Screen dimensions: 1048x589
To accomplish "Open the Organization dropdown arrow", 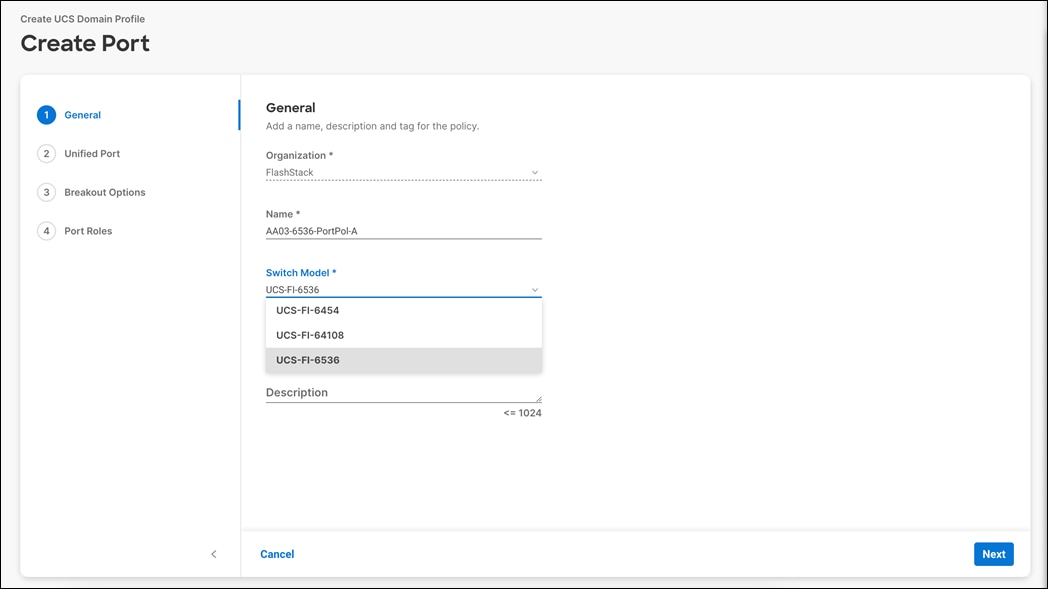I will point(534,172).
